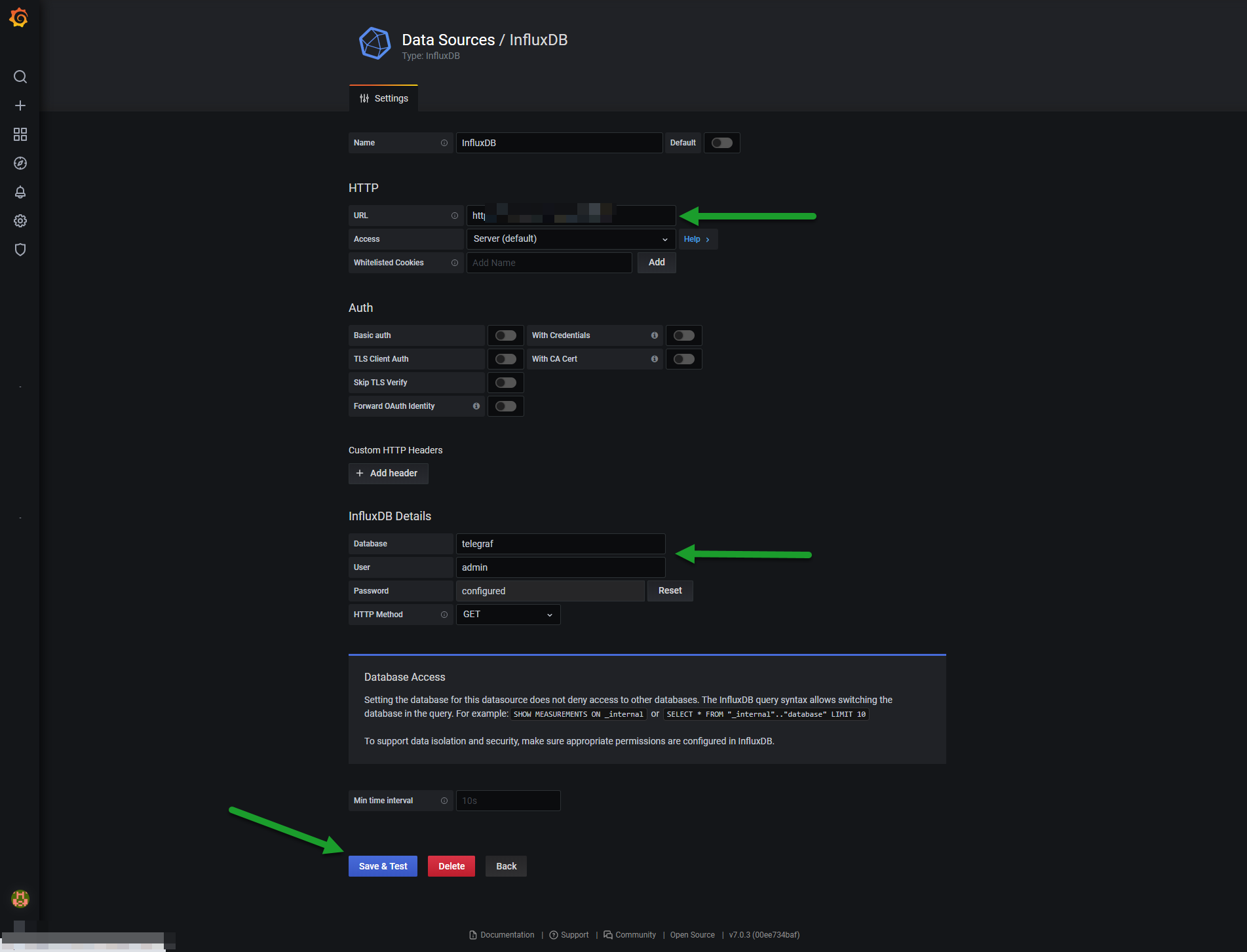The width and height of the screenshot is (1247, 952).
Task: Open the Configuration gear icon
Action: pos(20,221)
